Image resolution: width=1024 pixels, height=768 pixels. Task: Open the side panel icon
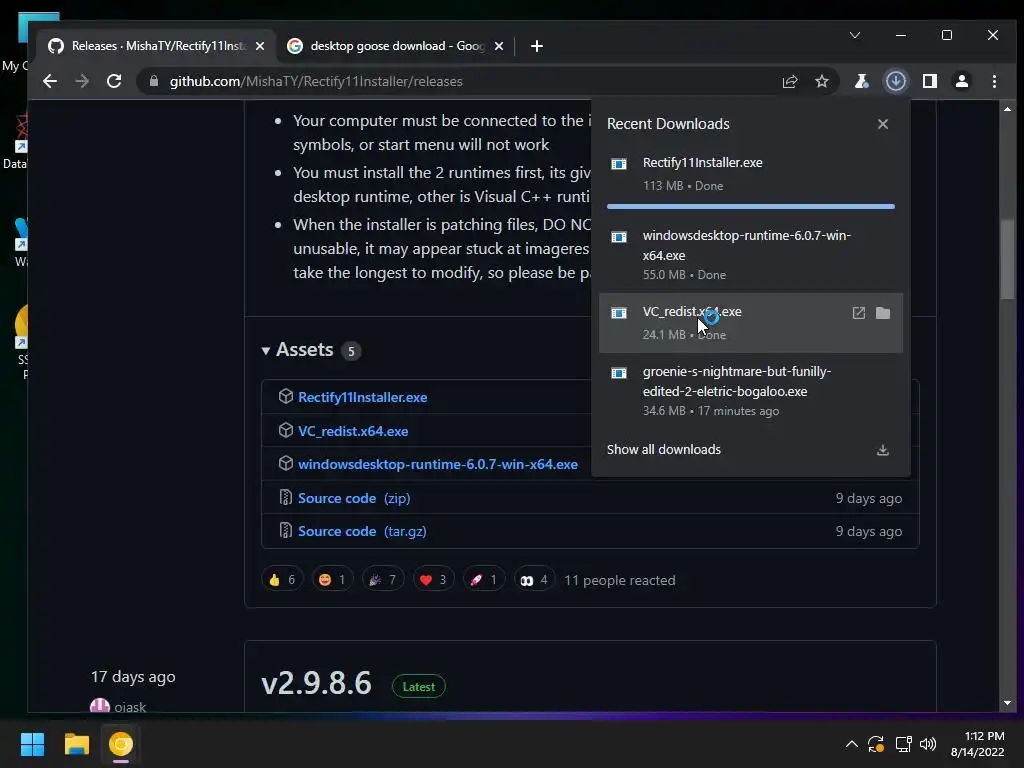(929, 81)
